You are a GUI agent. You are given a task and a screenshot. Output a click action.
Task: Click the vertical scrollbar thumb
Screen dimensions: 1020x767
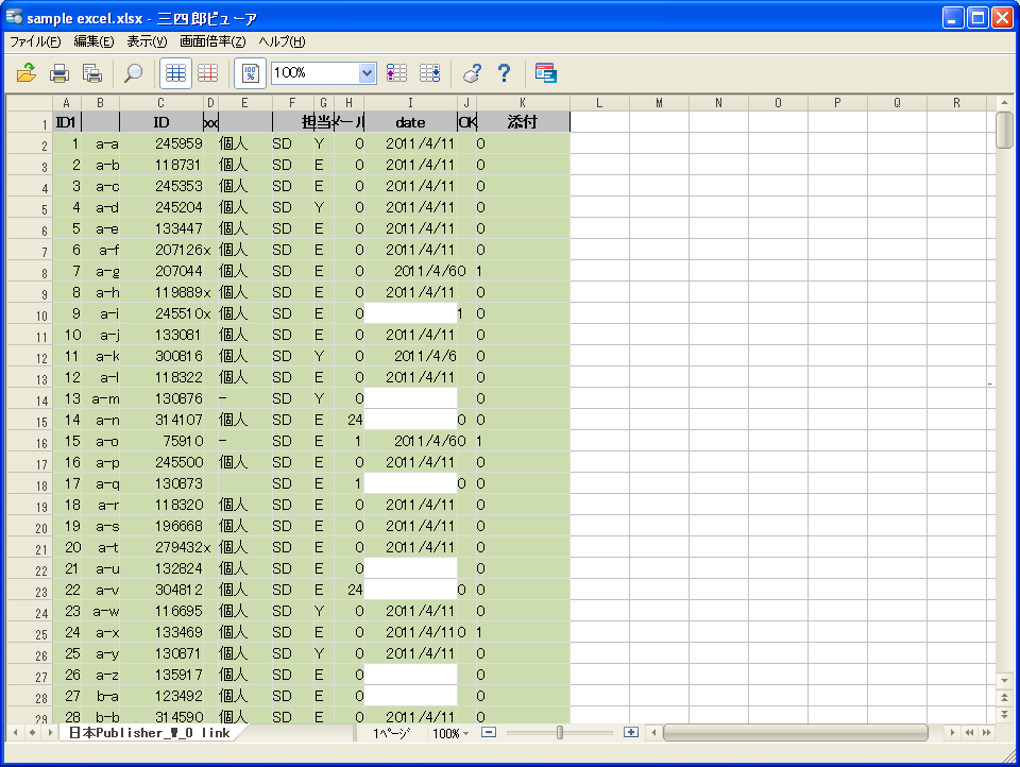tap(1004, 130)
